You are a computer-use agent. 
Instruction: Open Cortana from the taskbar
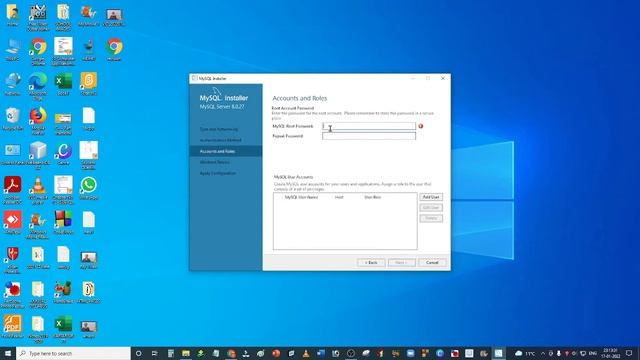click(138, 353)
